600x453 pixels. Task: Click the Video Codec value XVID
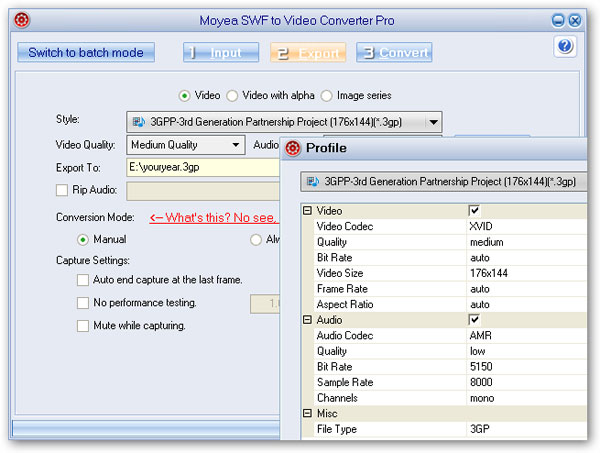(x=481, y=226)
